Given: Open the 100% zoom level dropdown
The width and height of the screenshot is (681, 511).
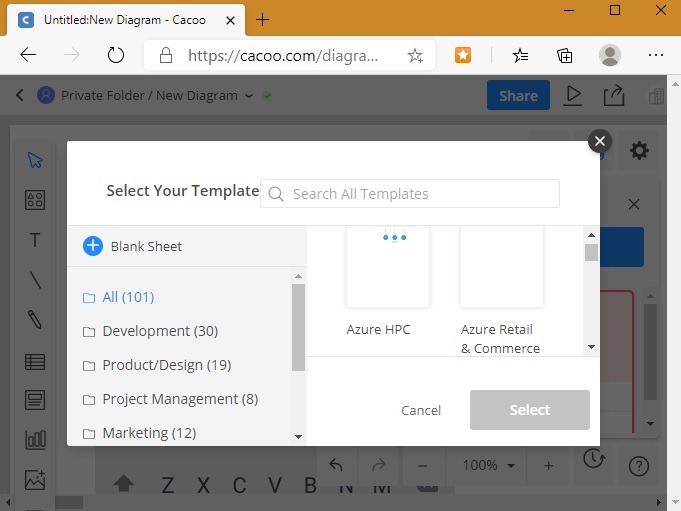Looking at the screenshot, I should pos(489,466).
